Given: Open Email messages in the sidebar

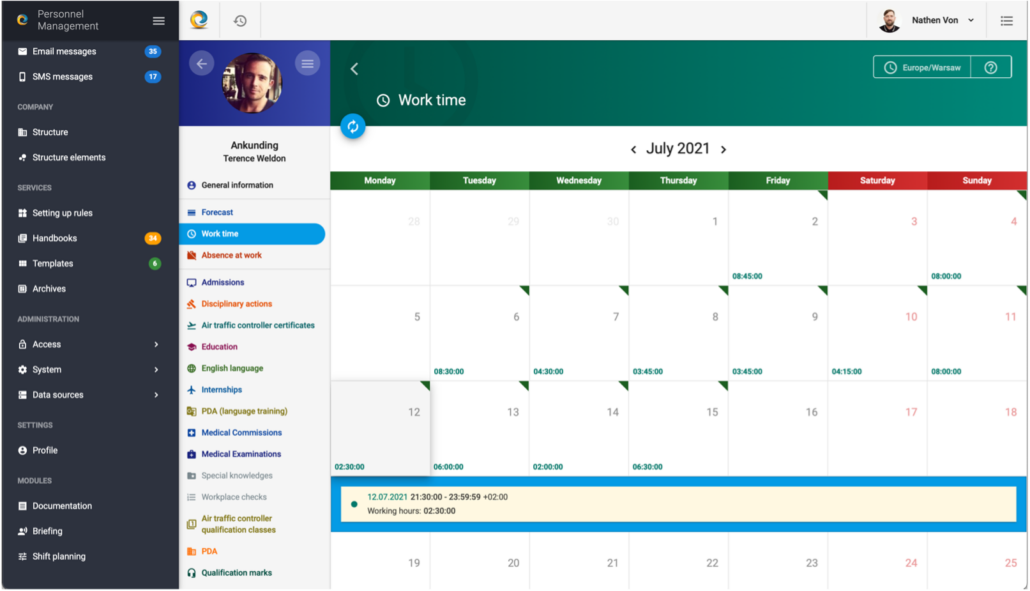Looking at the screenshot, I should [64, 51].
